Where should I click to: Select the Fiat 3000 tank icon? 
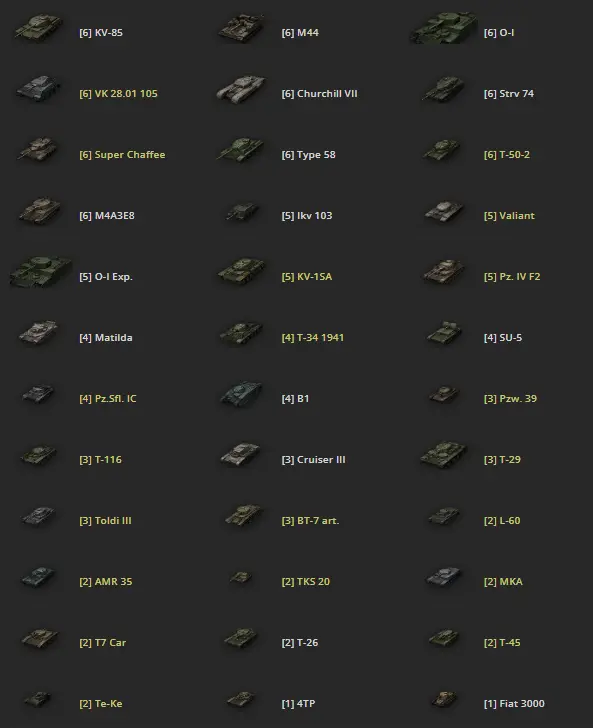[443, 699]
